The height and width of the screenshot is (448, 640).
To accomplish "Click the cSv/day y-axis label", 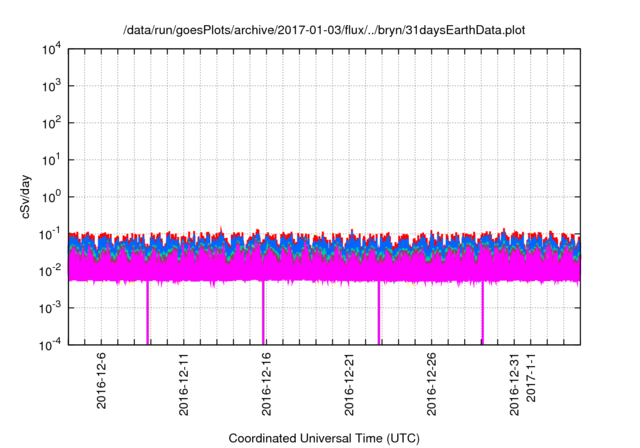I will click(x=26, y=197).
